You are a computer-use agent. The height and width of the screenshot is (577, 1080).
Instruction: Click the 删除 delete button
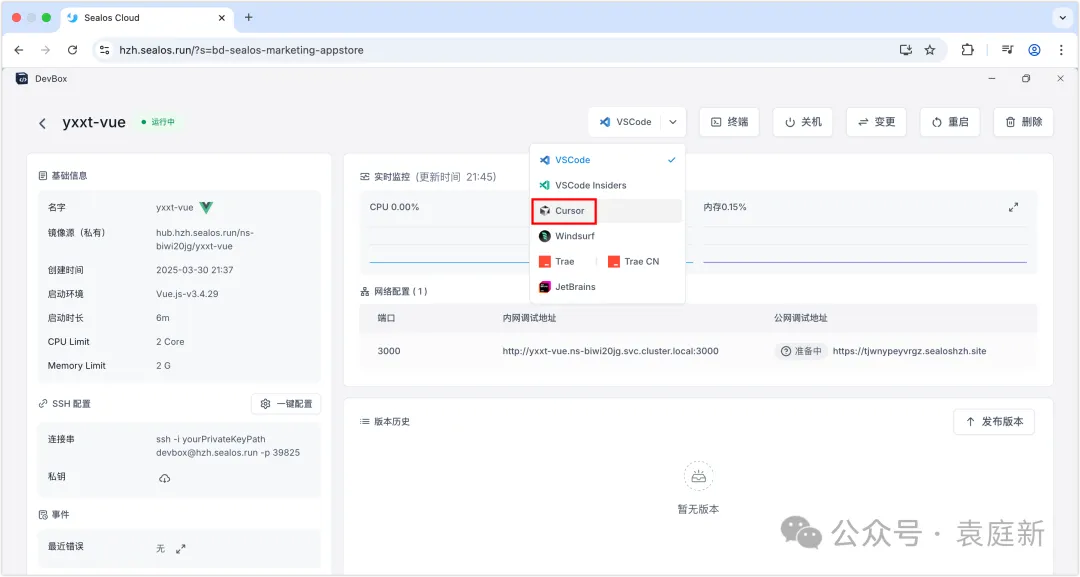pyautogui.click(x=1024, y=122)
